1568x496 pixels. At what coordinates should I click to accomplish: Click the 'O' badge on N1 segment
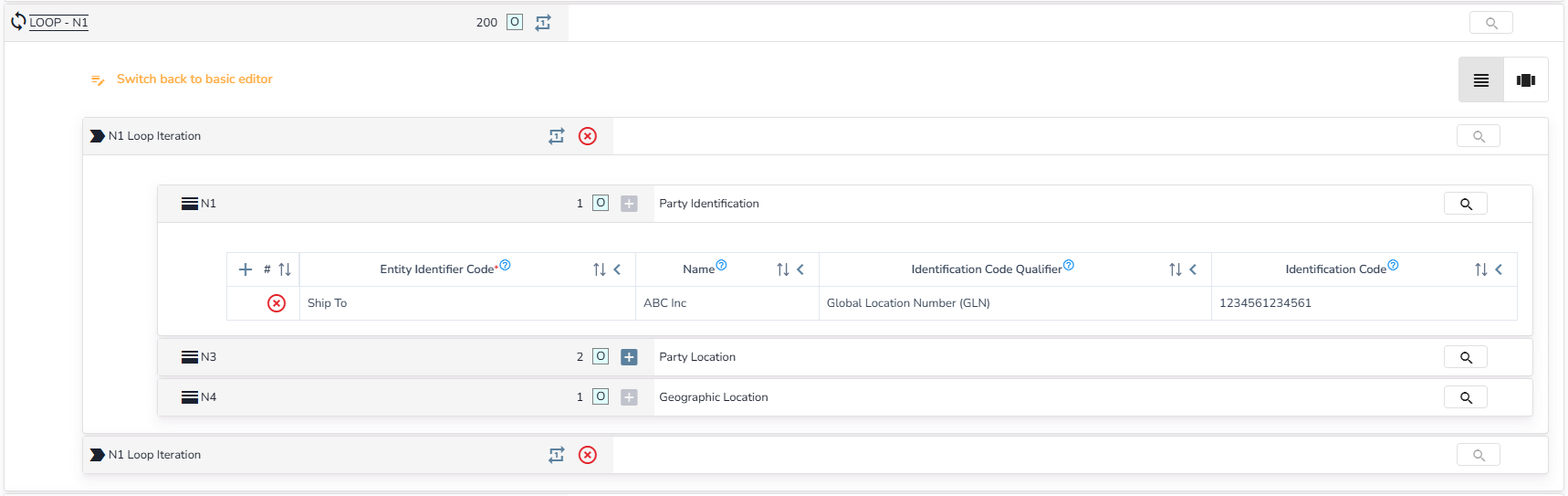point(601,203)
